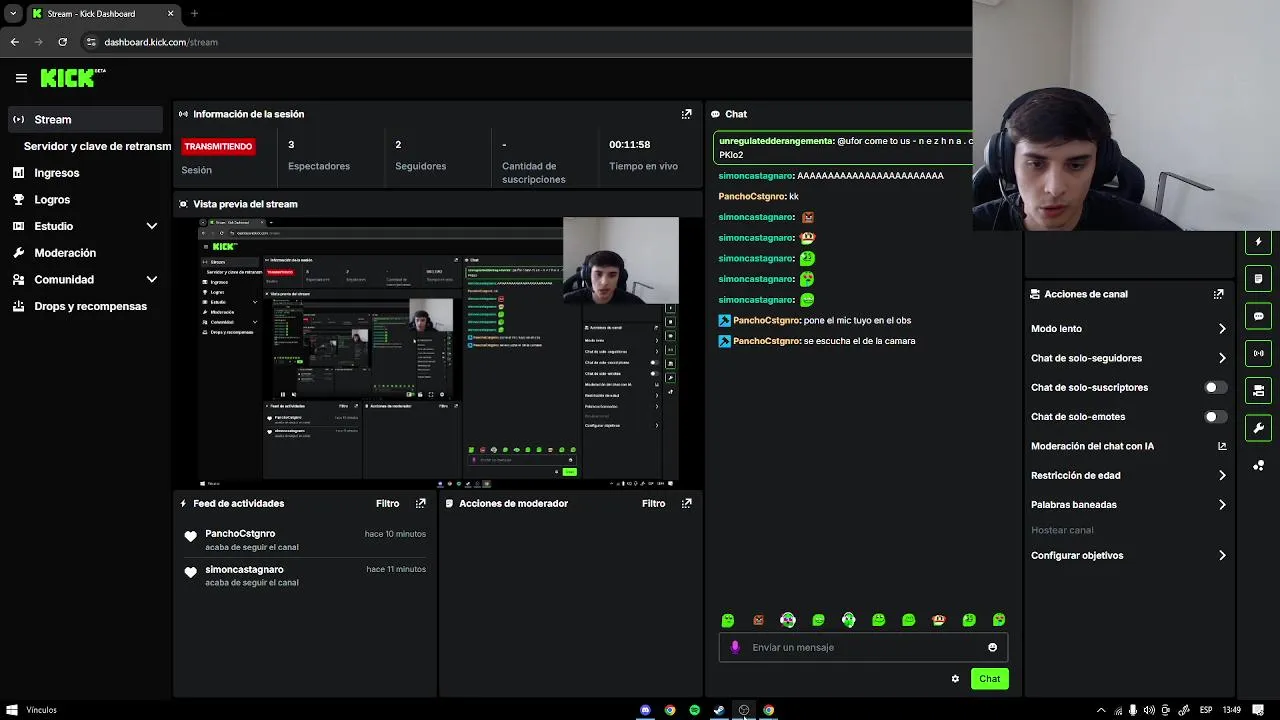This screenshot has width=1280, height=720.
Task: Open Configurar objetivos options arrow
Action: point(1222,556)
